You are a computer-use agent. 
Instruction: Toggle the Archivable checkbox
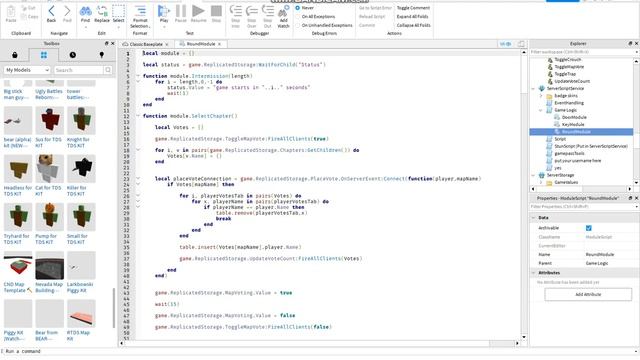(x=589, y=228)
